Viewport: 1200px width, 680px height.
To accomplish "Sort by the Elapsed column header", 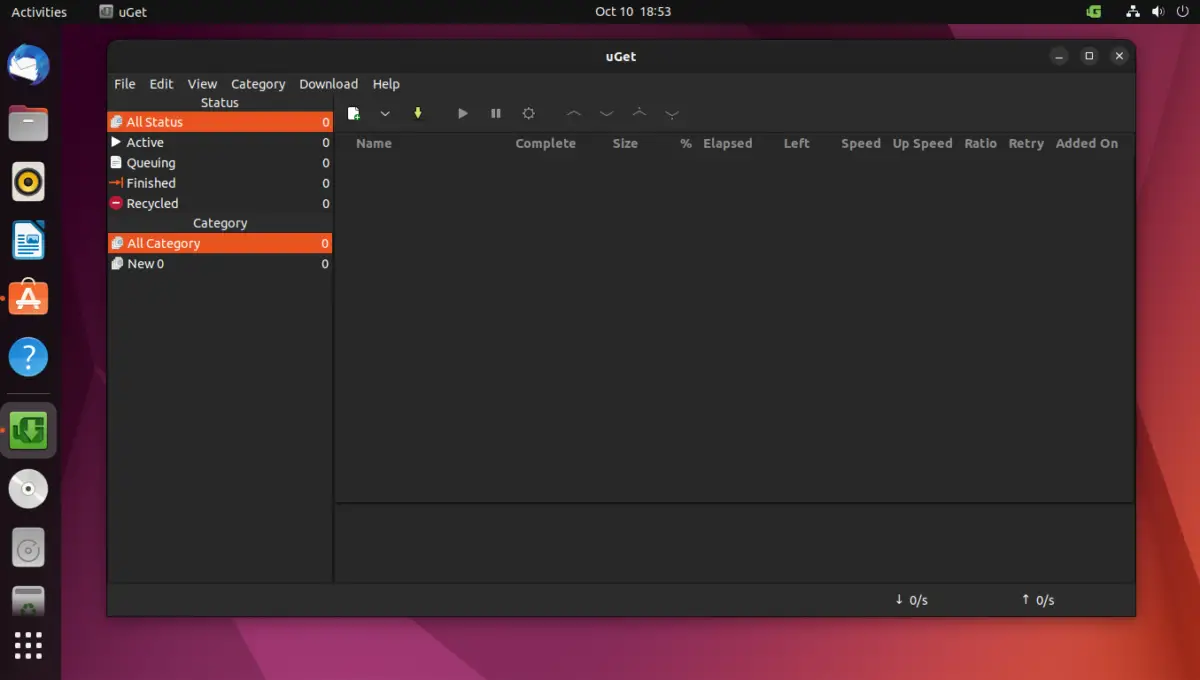I will (727, 143).
